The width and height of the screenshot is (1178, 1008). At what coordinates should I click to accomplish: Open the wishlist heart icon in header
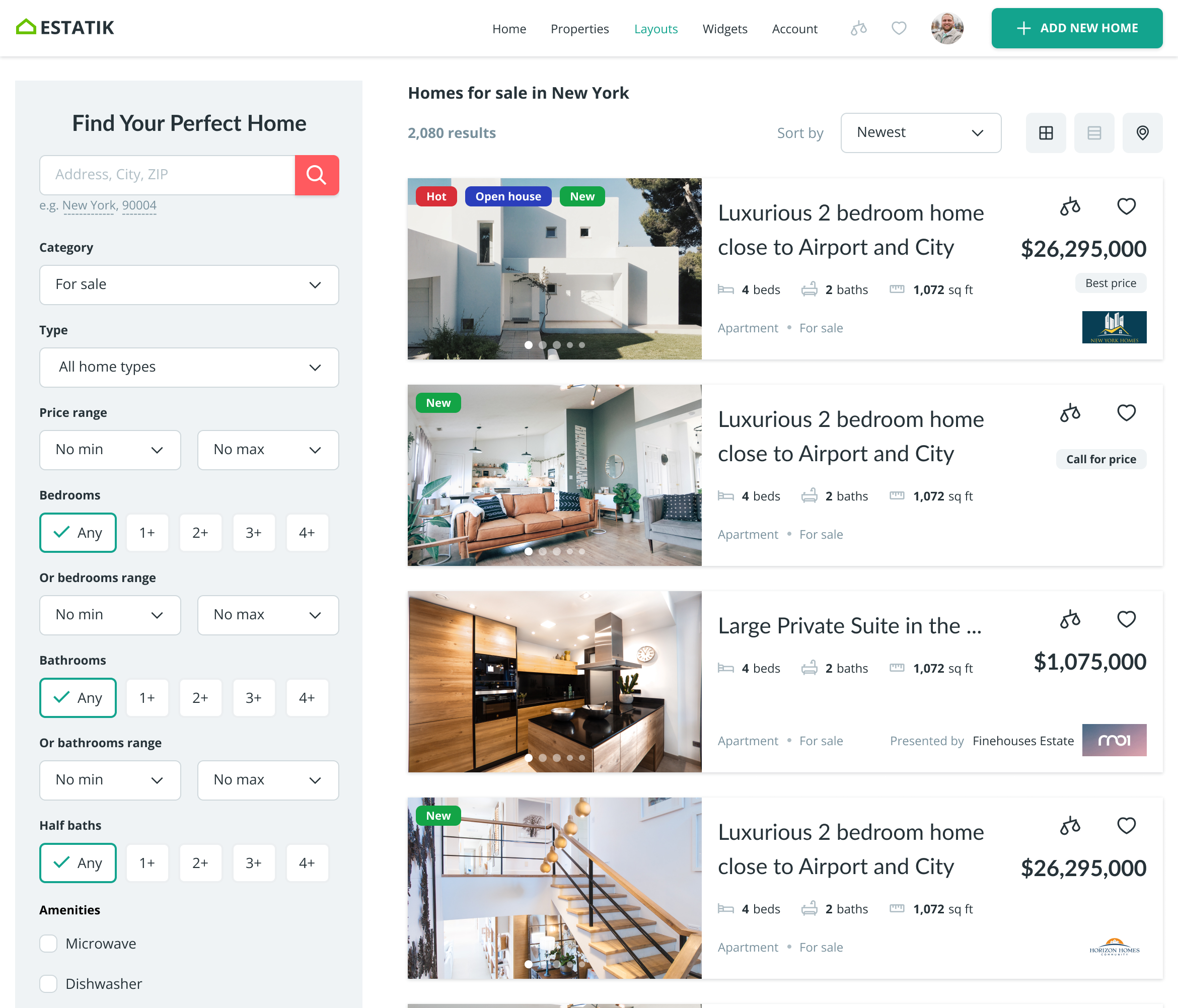(x=898, y=28)
